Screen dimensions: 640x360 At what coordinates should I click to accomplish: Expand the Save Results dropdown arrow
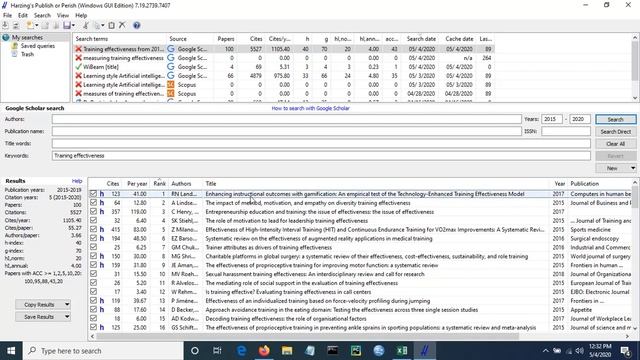[67, 317]
